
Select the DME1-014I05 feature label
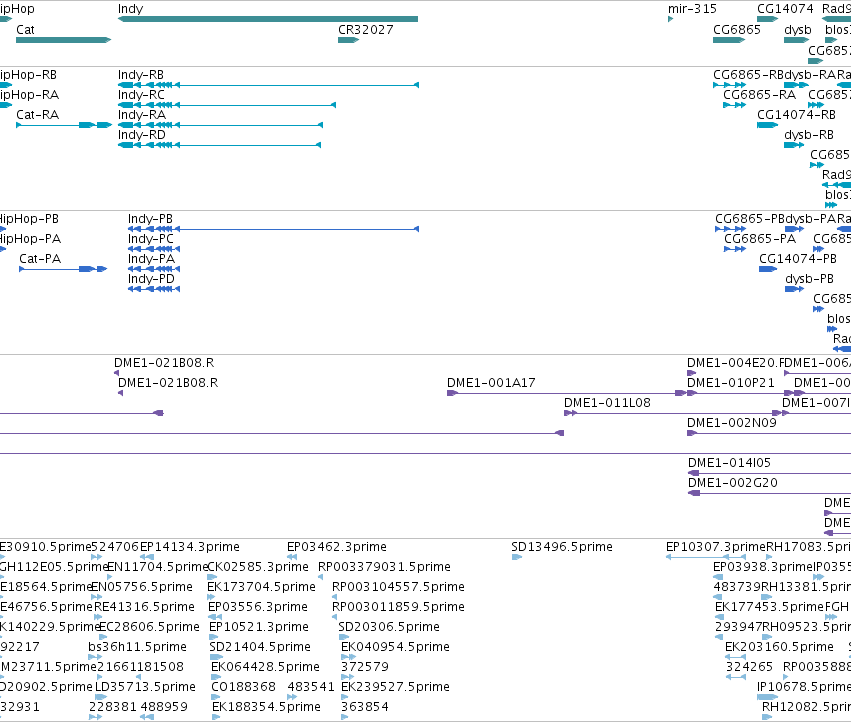(729, 463)
